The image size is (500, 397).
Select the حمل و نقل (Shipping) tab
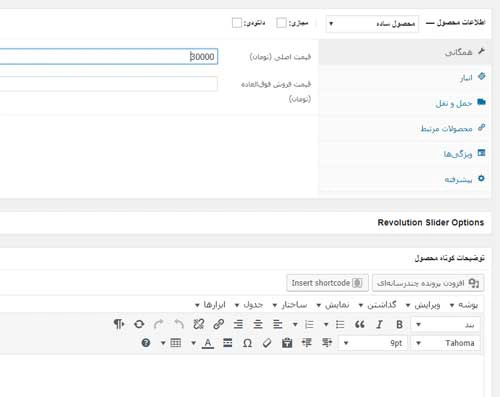[404, 103]
